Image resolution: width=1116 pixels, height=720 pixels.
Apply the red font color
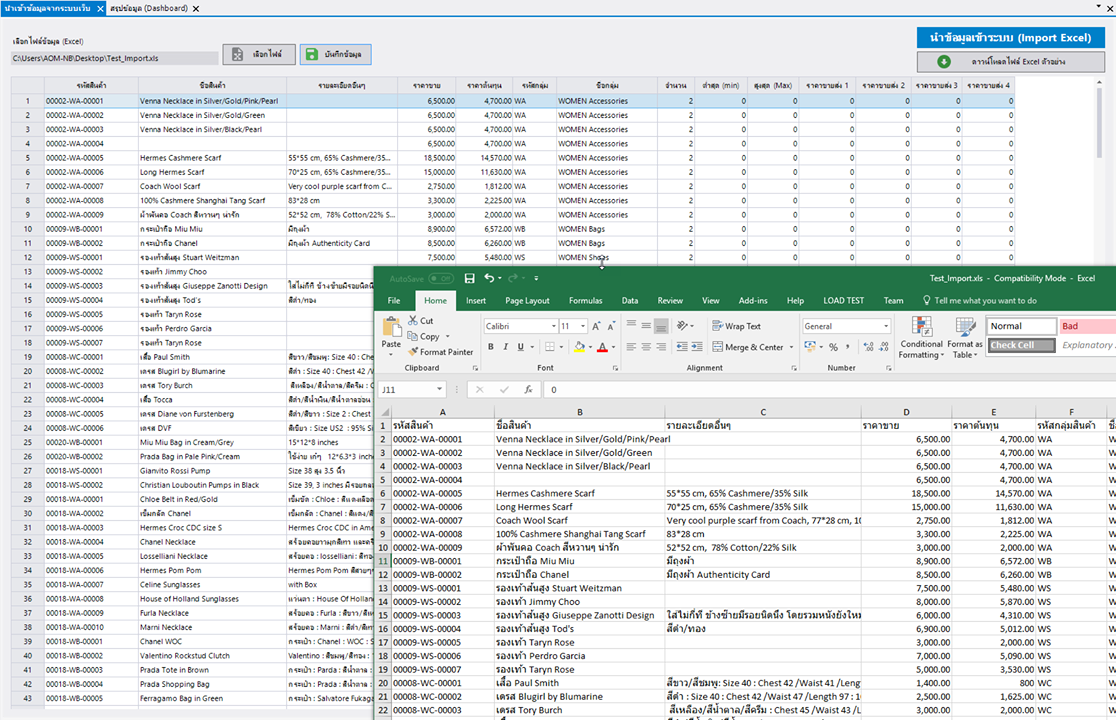coord(602,347)
